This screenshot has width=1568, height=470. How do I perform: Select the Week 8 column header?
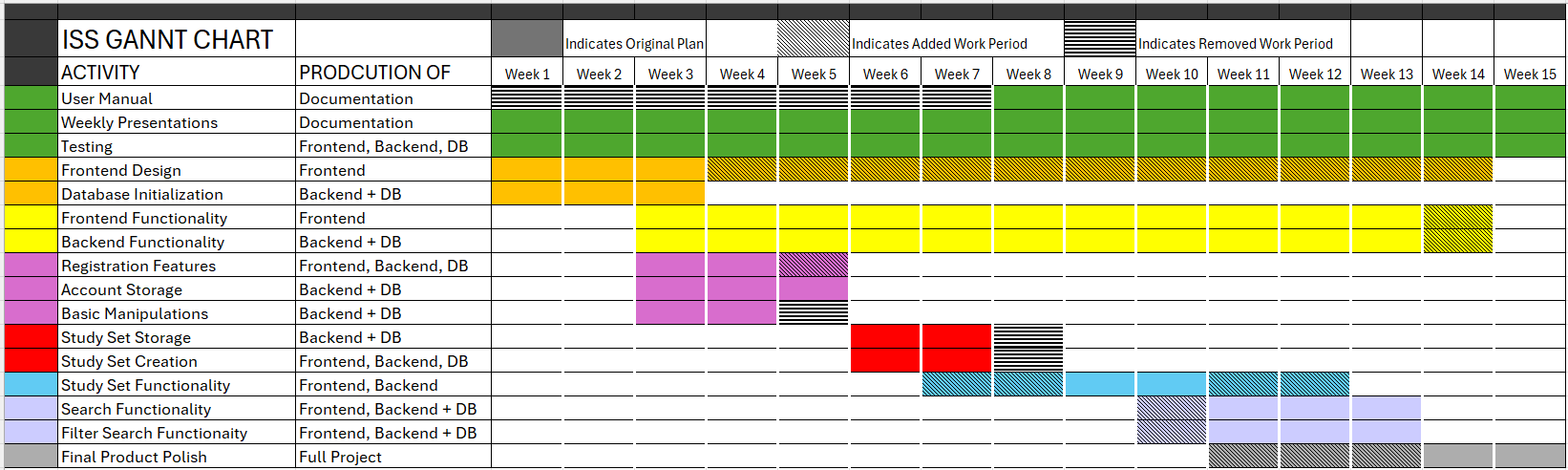coord(1028,74)
